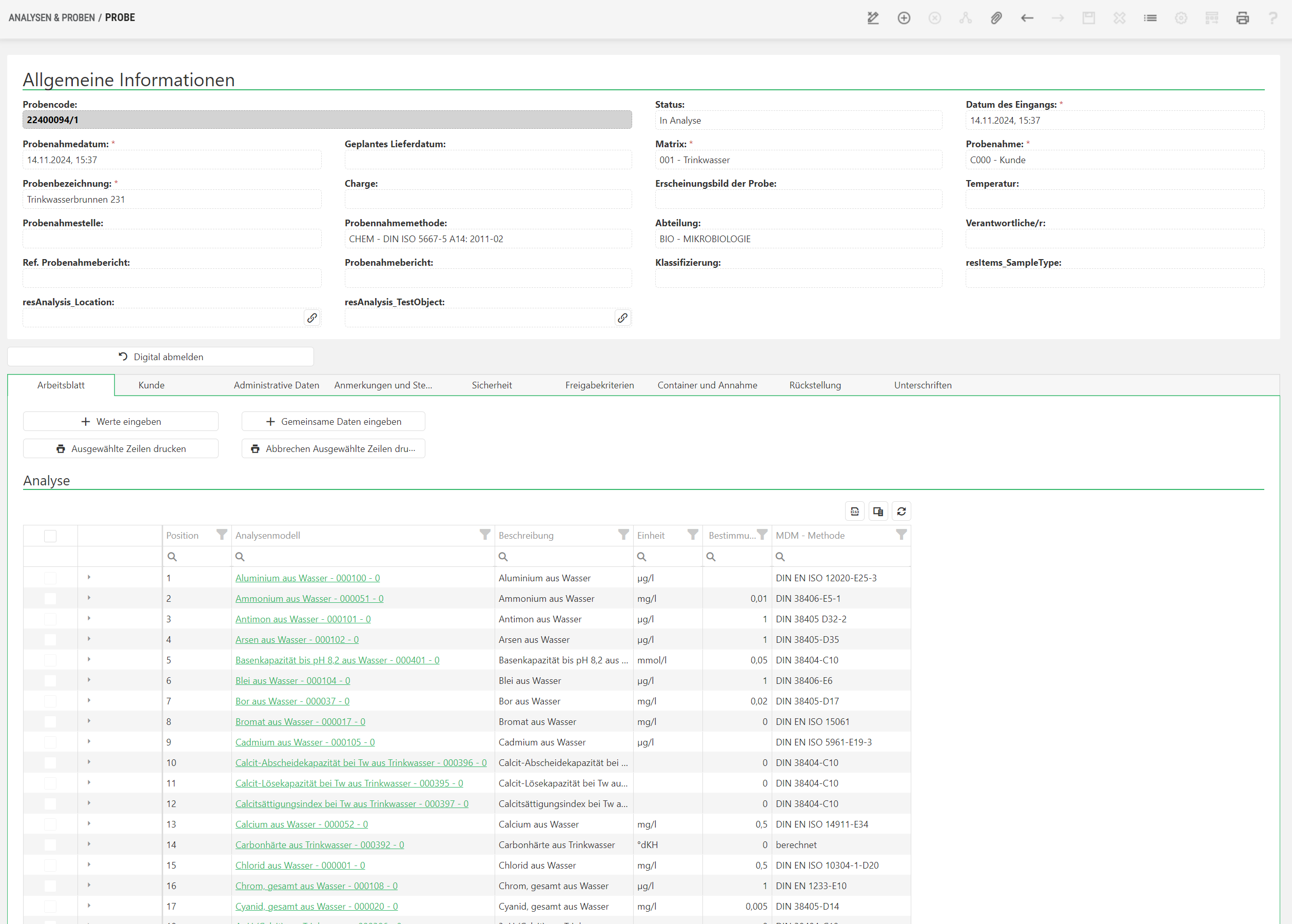Viewport: 1292px width, 924px height.
Task: Refresh the Analyse table
Action: coord(901,511)
